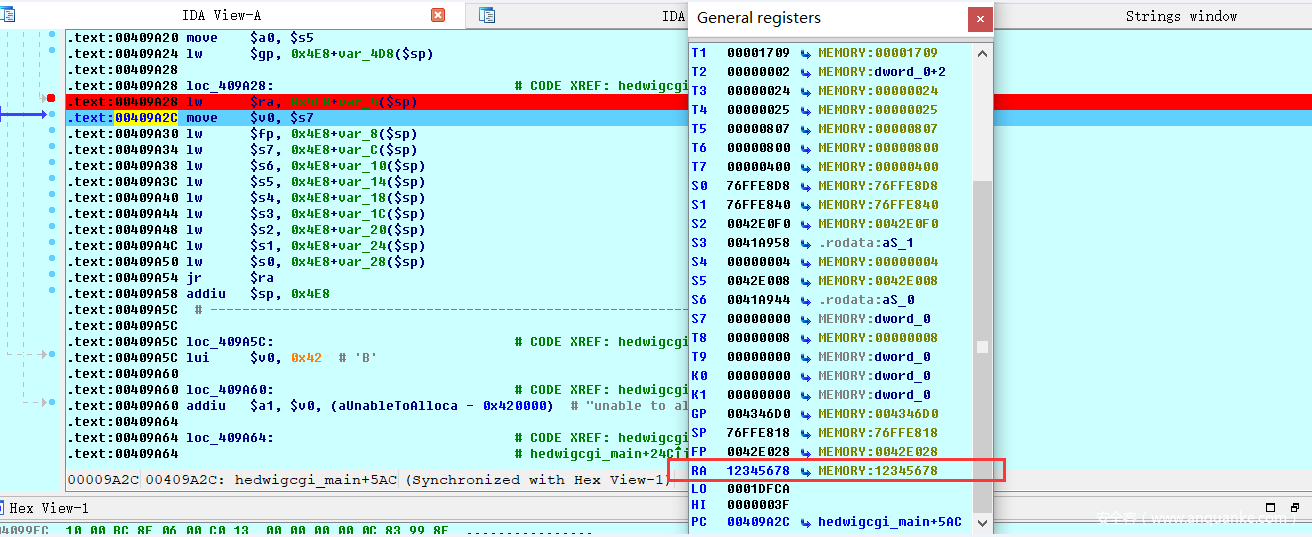Switch to the IDA View-A tab
Screen dimensions: 1312x537
tap(220, 15)
